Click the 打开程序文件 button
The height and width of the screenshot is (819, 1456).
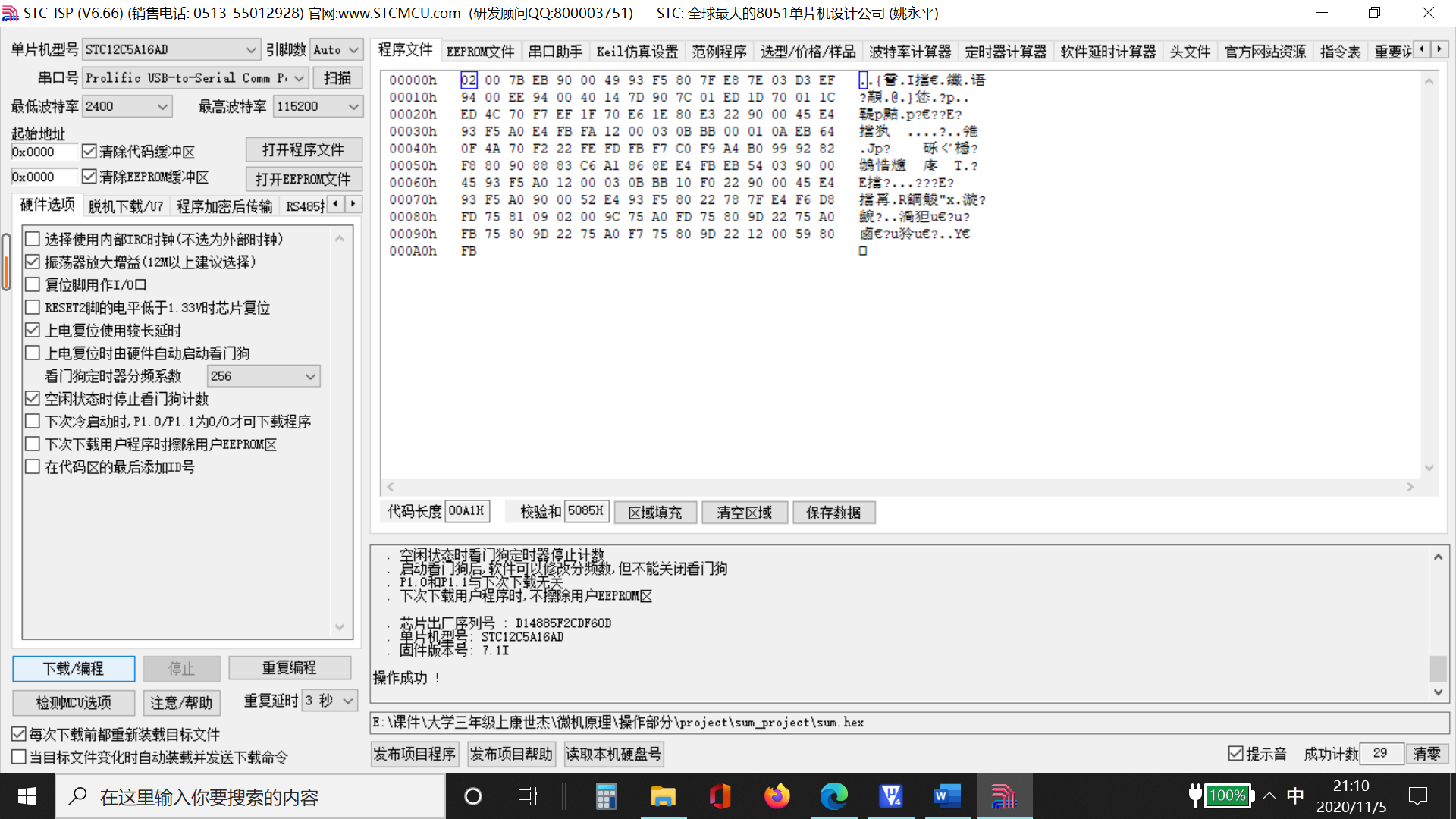click(x=303, y=149)
